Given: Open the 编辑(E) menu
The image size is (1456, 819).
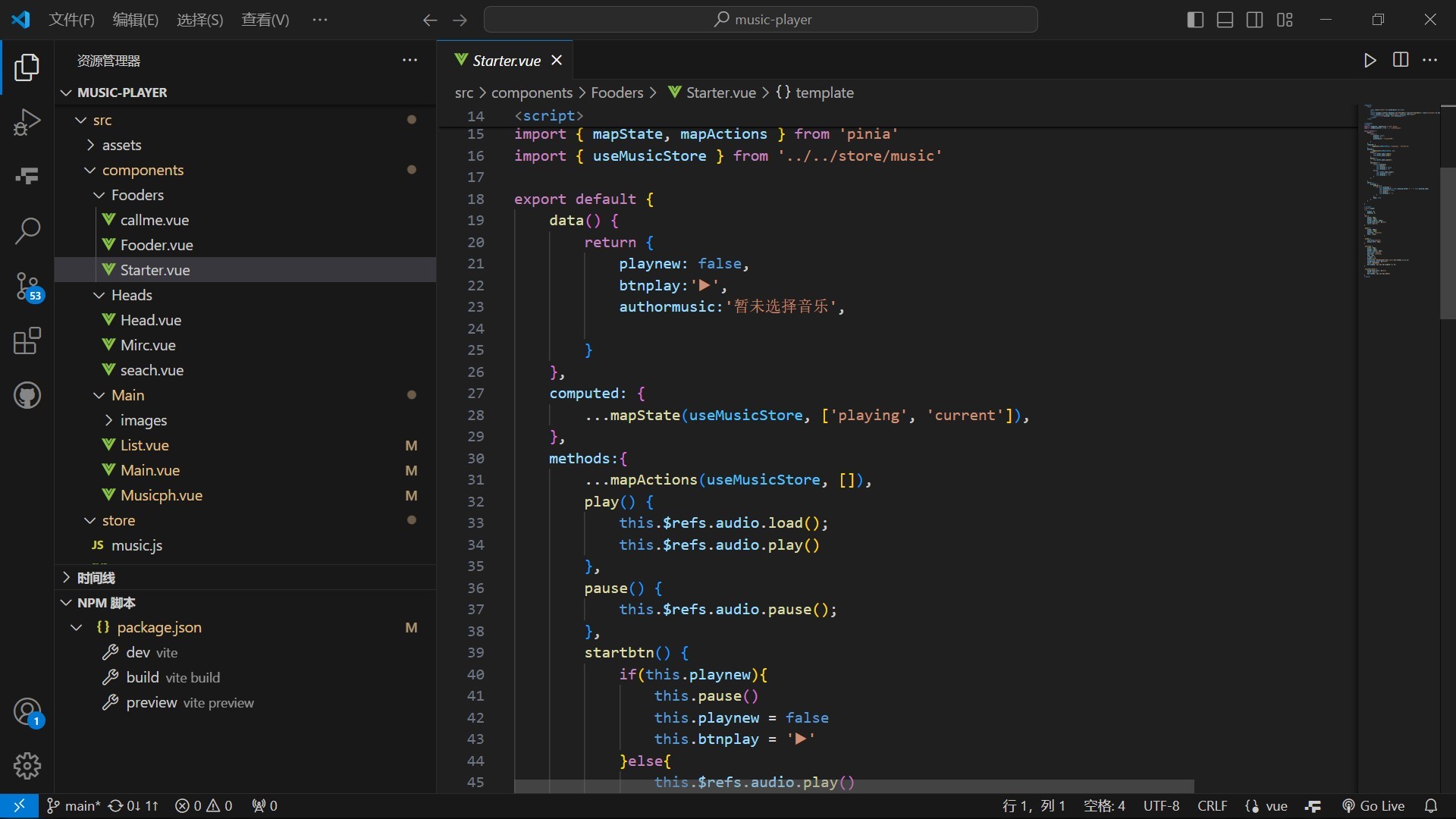Looking at the screenshot, I should point(135,20).
